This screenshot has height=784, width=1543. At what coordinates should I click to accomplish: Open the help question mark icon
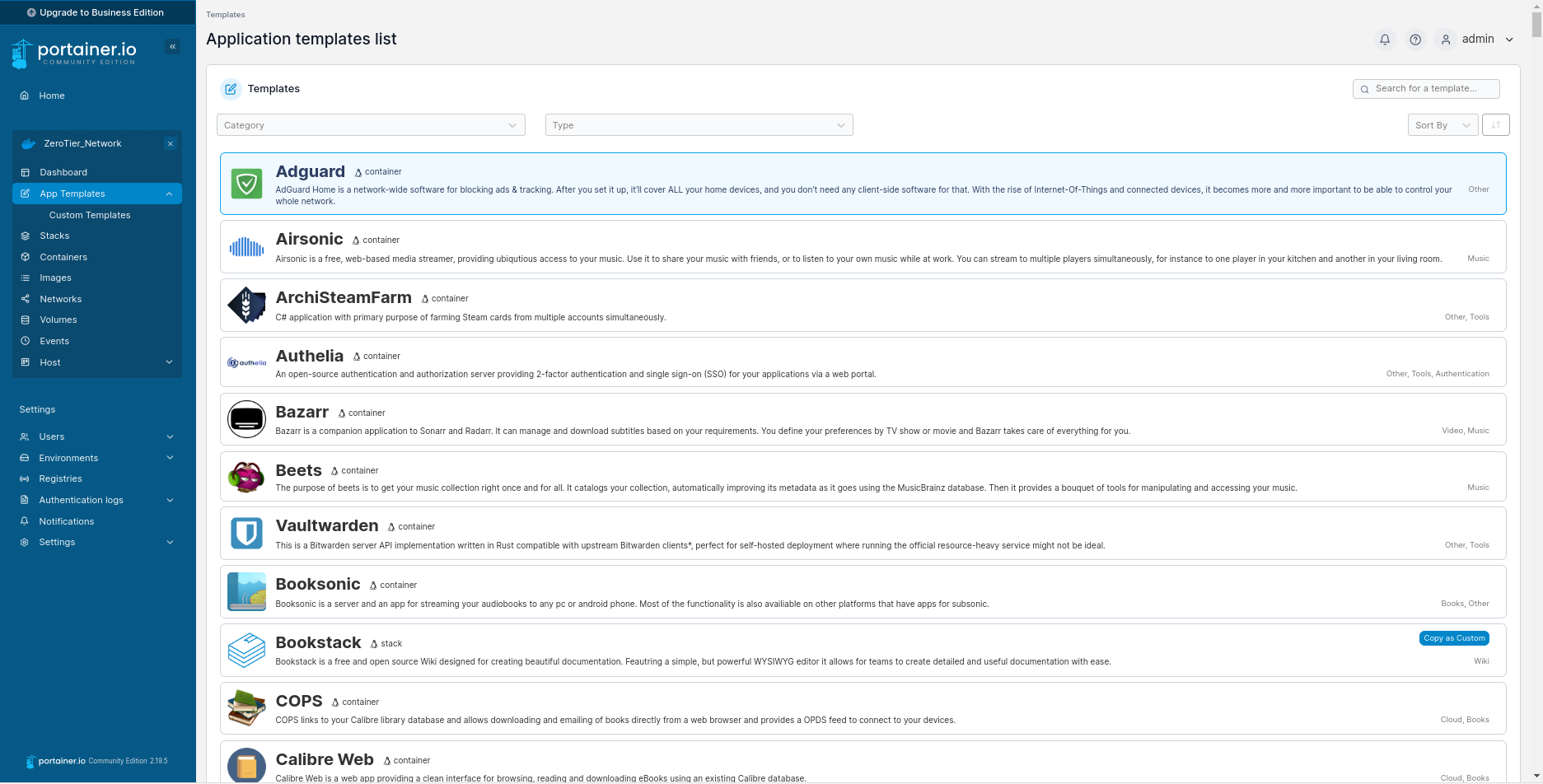coord(1415,40)
